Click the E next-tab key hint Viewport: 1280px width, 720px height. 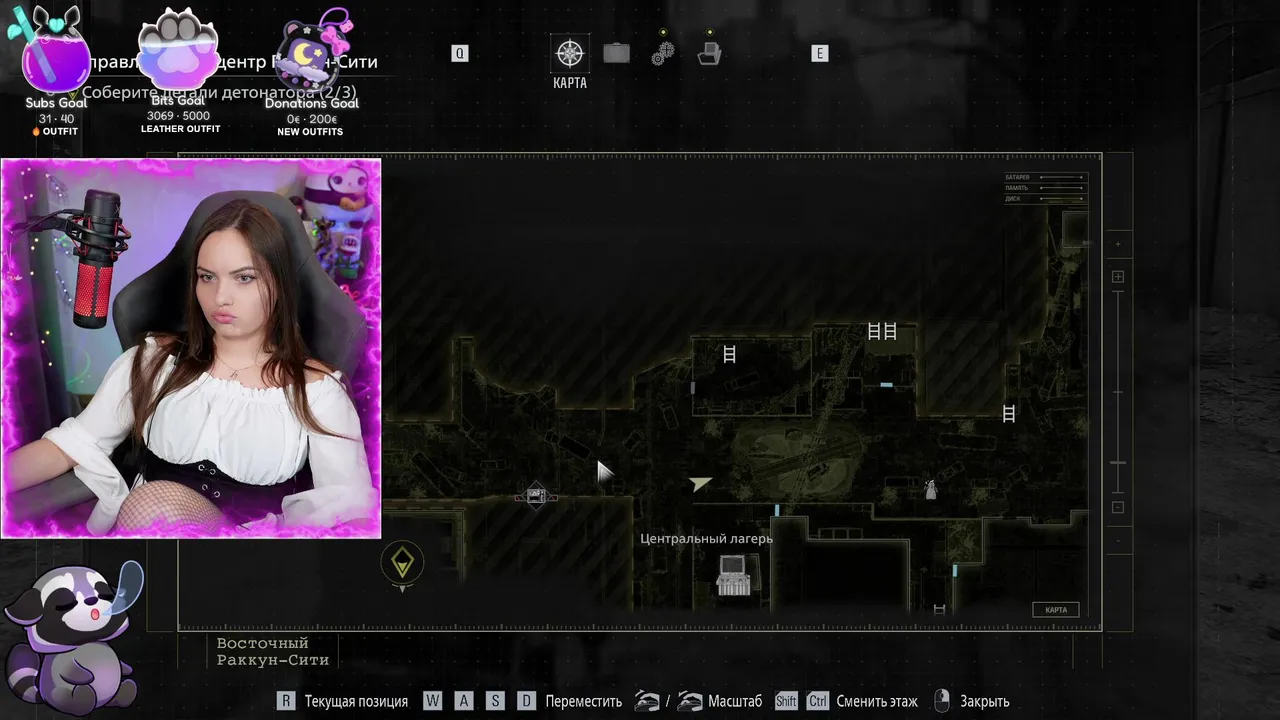pos(820,54)
